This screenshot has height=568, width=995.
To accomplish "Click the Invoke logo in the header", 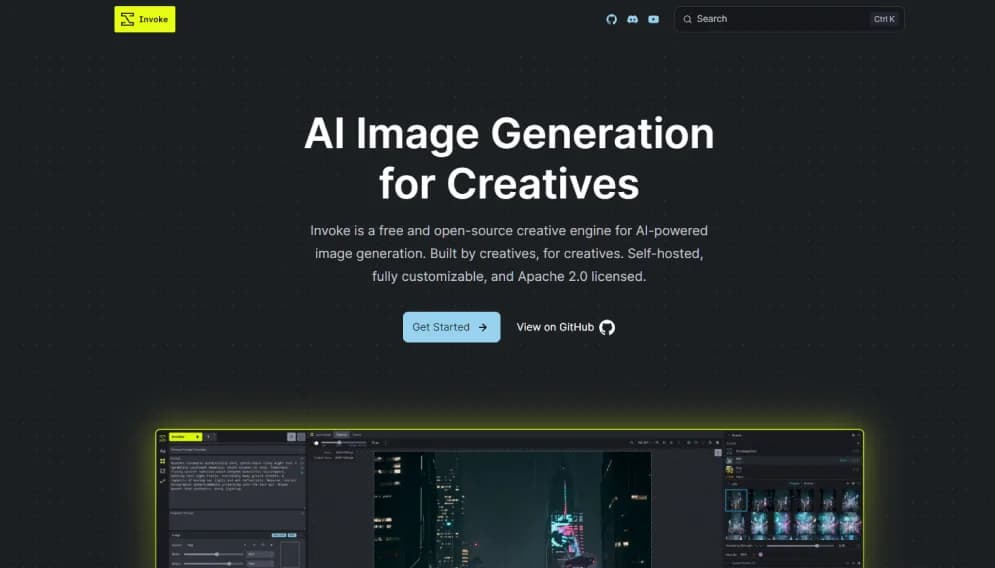I will (145, 19).
